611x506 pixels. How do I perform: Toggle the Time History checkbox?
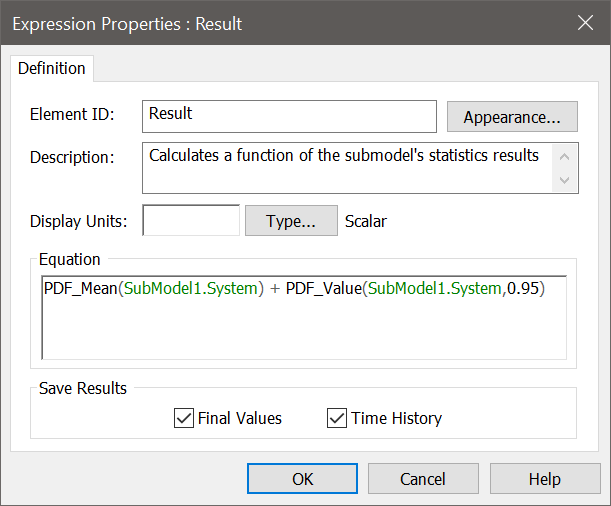pos(337,418)
